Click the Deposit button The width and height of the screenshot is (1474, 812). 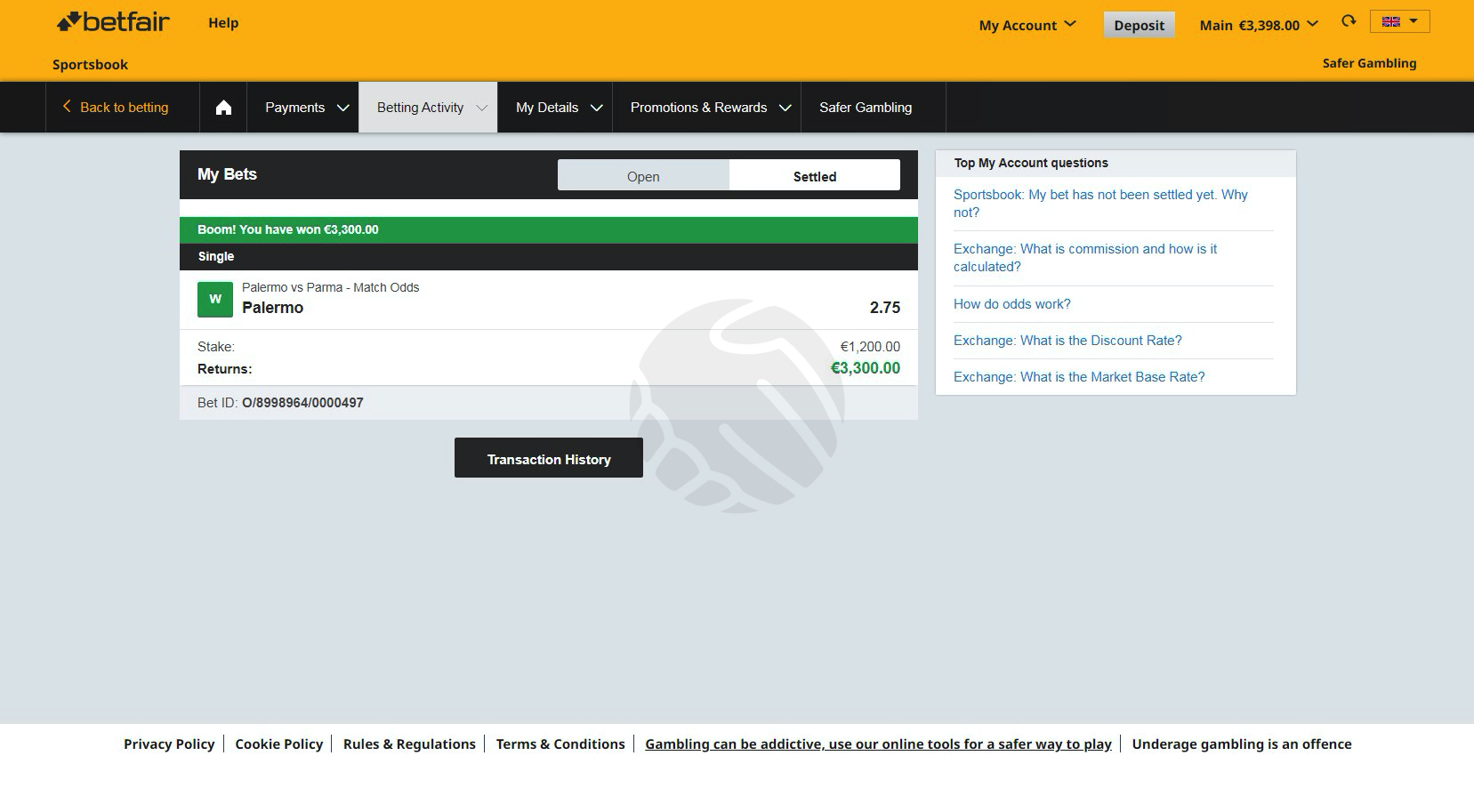[1139, 25]
